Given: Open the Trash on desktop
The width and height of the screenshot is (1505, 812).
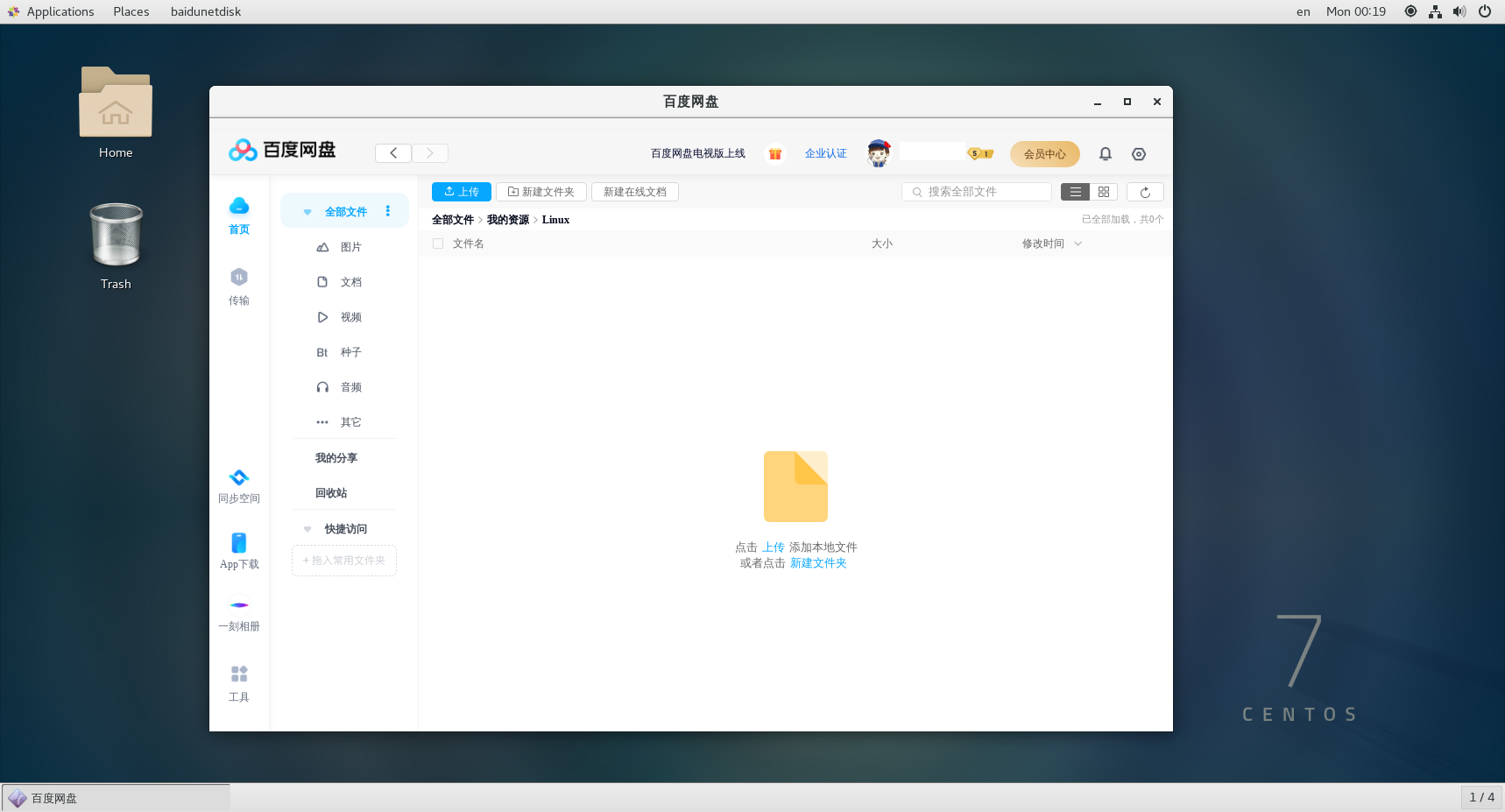Looking at the screenshot, I should pos(116,247).
